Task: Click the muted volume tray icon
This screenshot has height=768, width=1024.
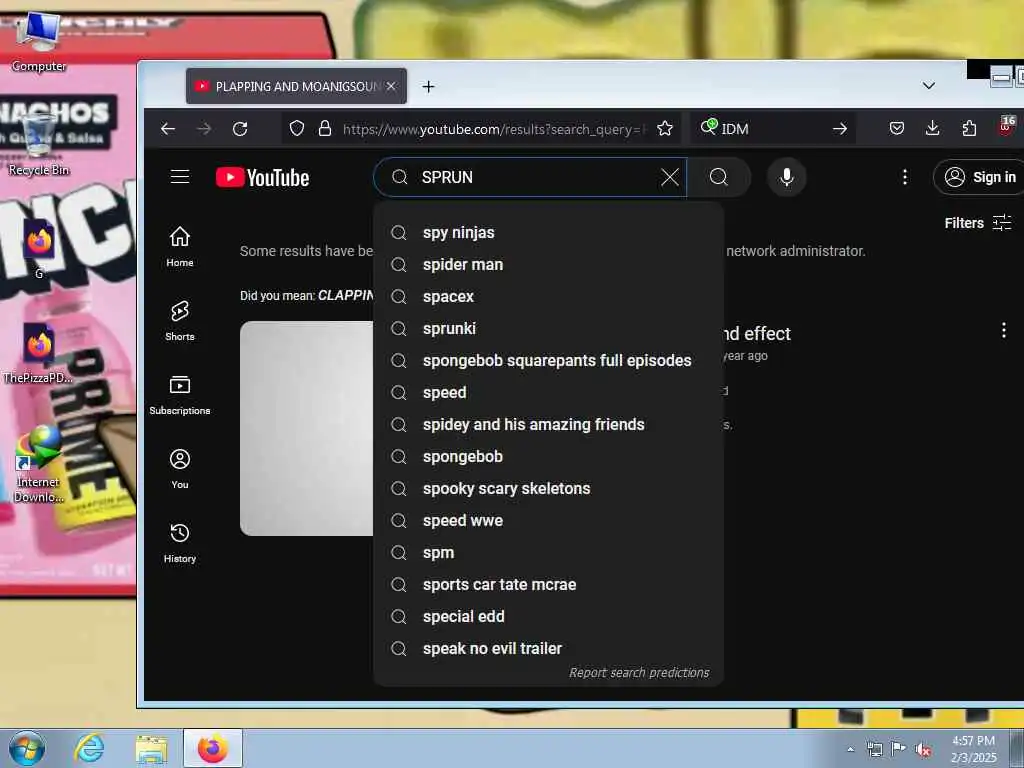Action: point(922,750)
